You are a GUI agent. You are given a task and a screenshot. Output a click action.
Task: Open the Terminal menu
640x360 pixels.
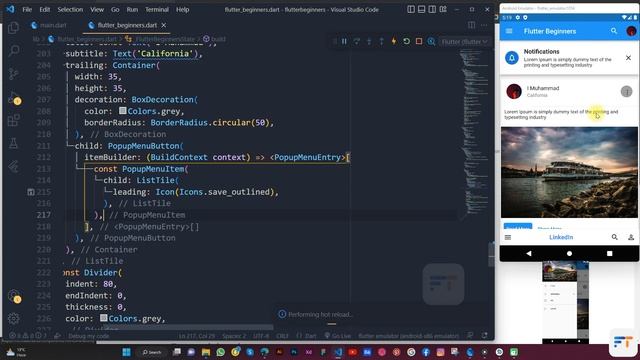pos(157,9)
